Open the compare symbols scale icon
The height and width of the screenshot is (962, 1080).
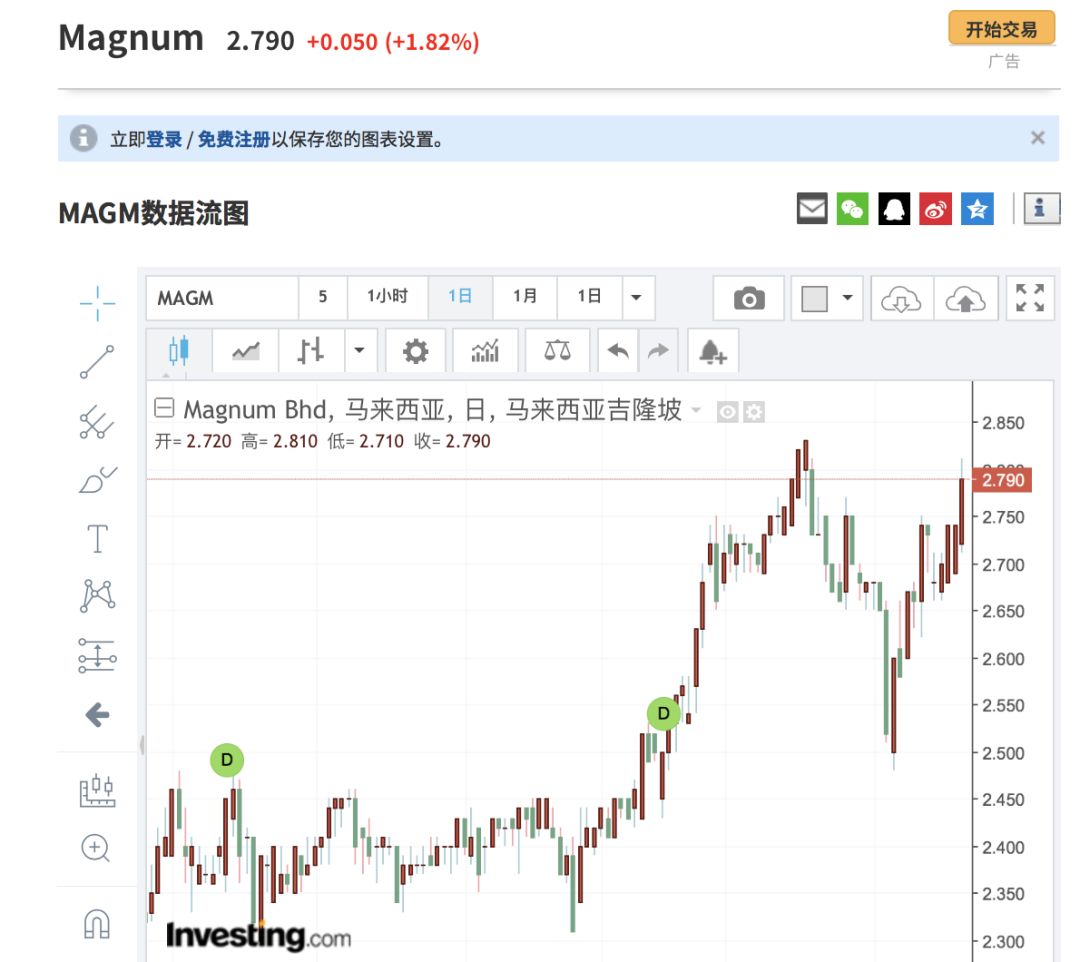pyautogui.click(x=557, y=351)
